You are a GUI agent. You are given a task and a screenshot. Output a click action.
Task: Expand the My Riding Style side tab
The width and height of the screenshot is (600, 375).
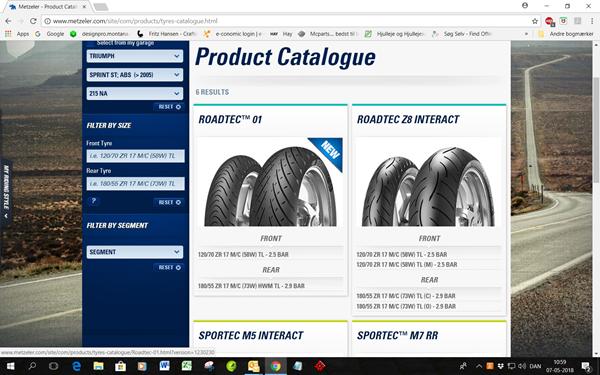coord(6,191)
